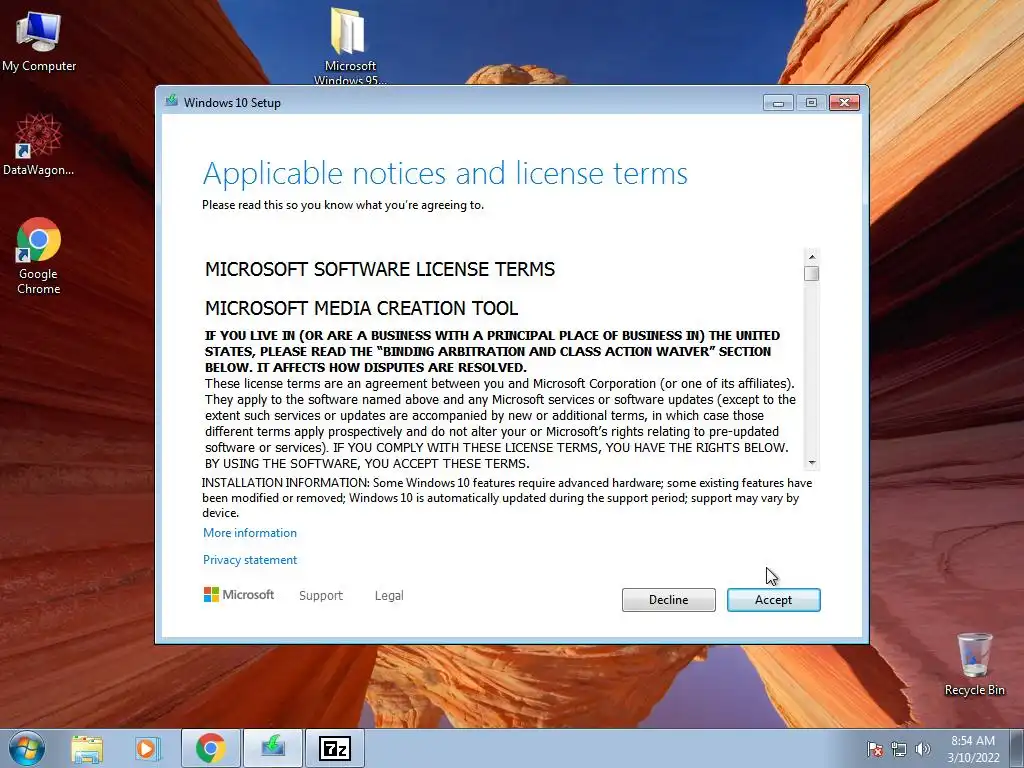Launch the Google Chrome desktop shortcut
Image resolution: width=1024 pixels, height=768 pixels.
pyautogui.click(x=39, y=255)
